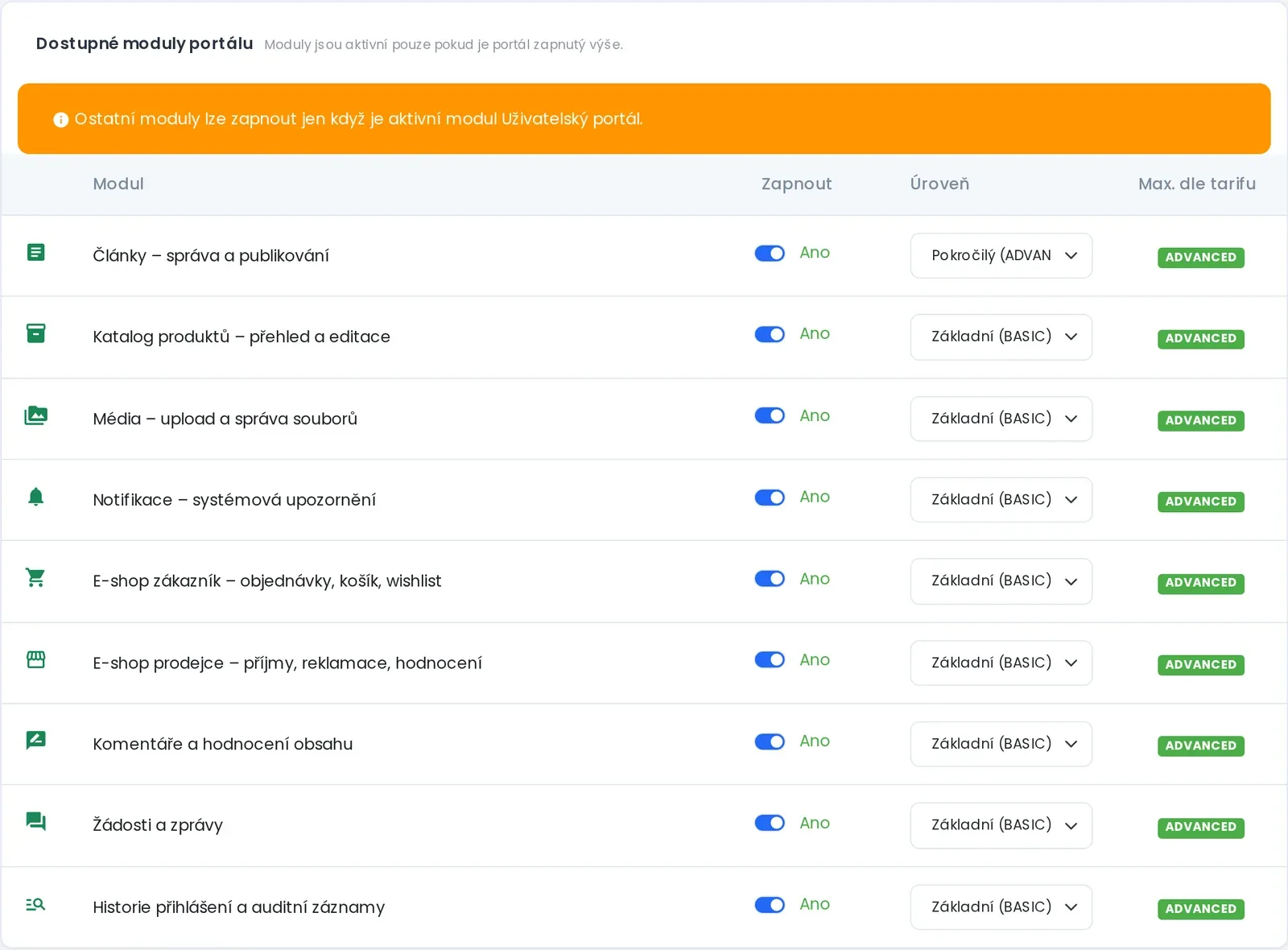Expand the Média level selector
Screen dimensions: 1288x950
(1001, 419)
